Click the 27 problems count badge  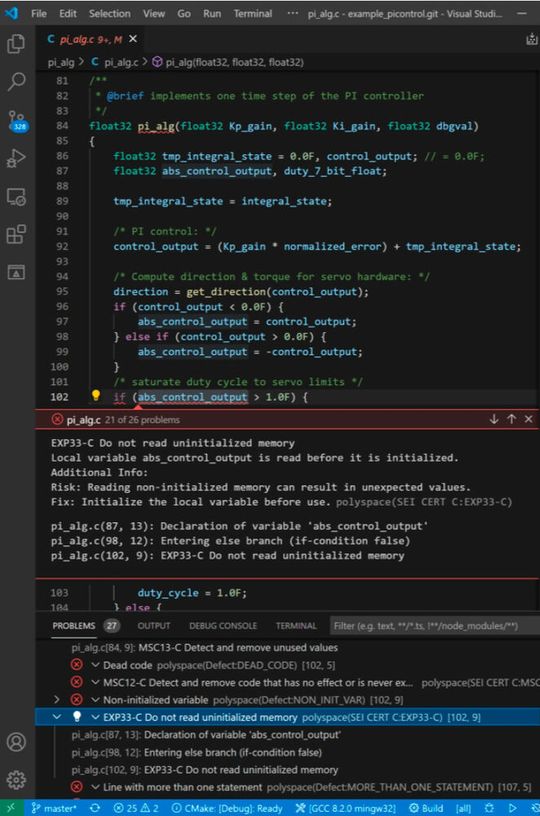pos(112,626)
